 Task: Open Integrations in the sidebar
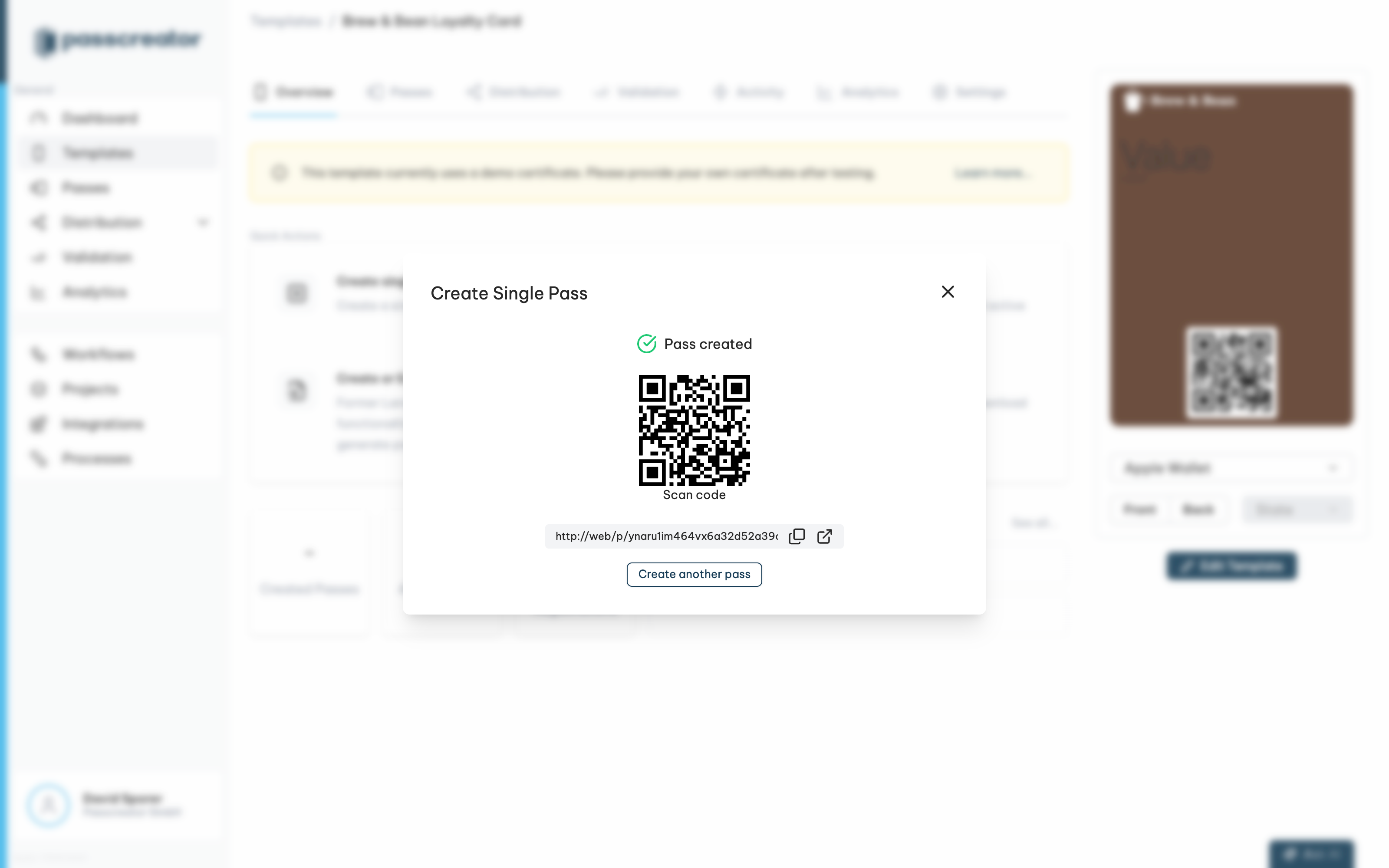point(118,424)
